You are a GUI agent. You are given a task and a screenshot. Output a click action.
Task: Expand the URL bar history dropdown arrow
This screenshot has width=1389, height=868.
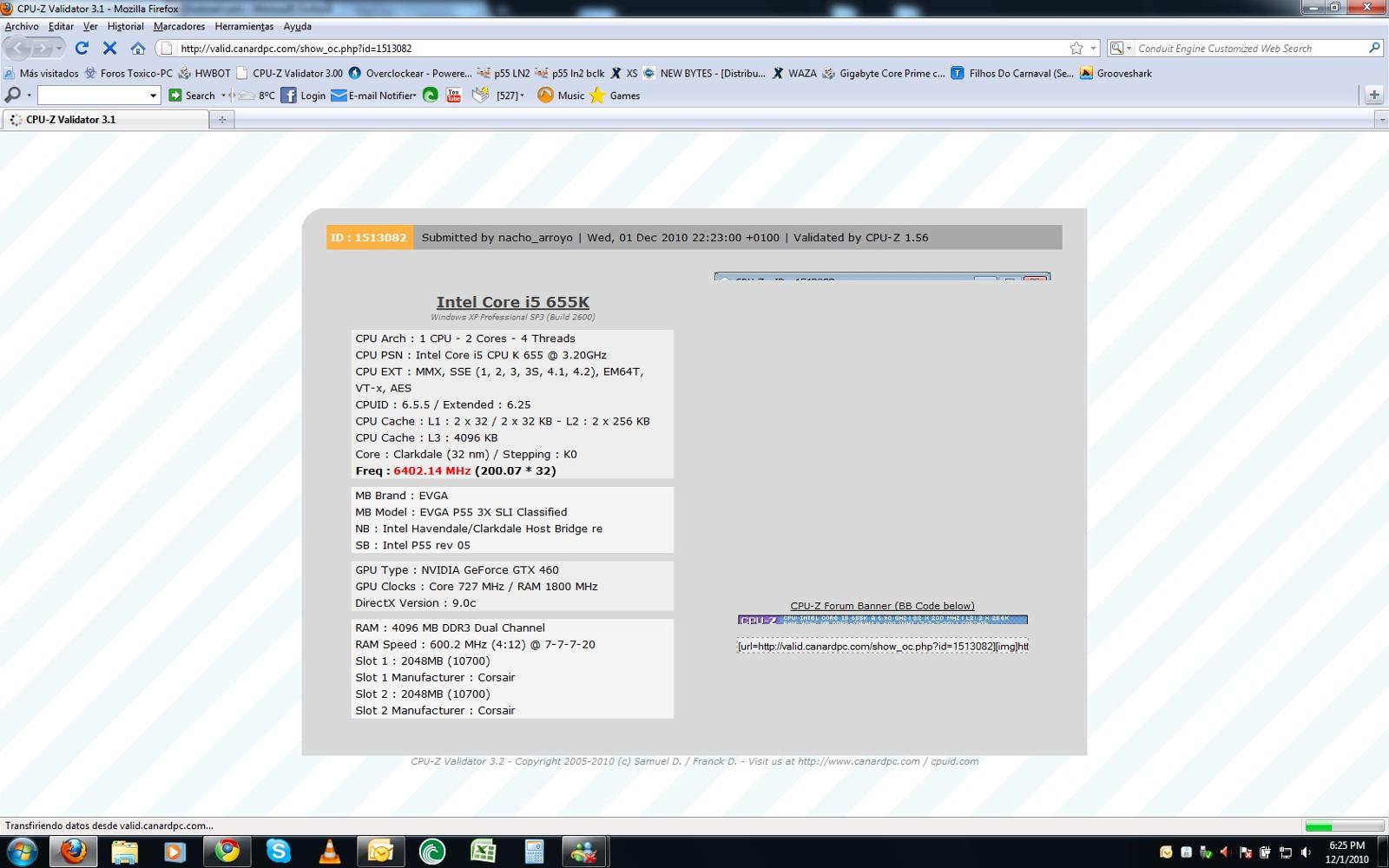pos(1093,49)
